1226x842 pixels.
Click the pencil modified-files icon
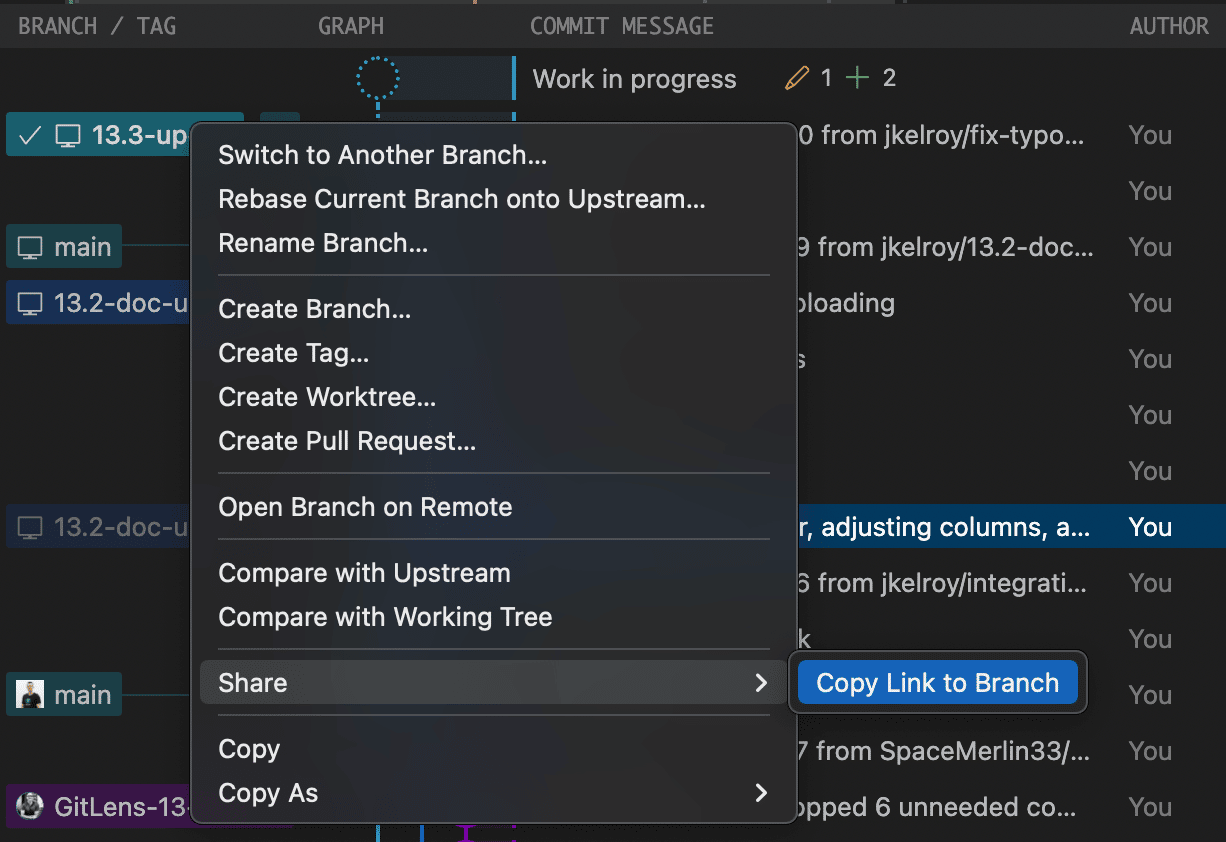[x=796, y=78]
